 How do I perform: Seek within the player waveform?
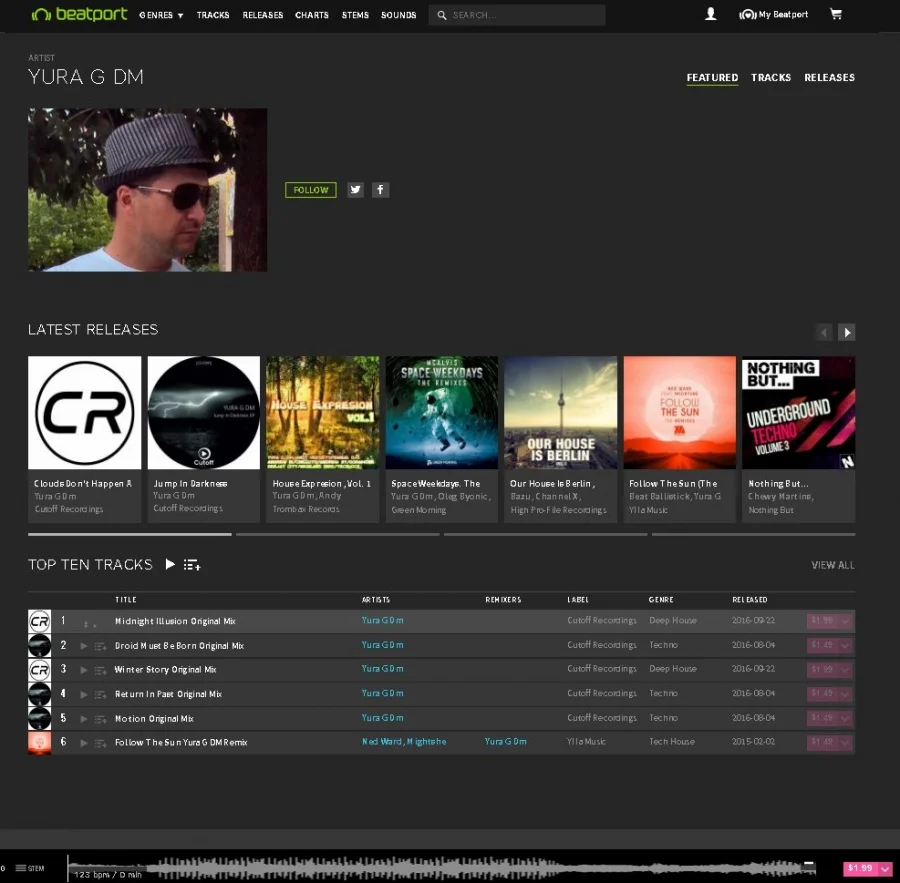(x=450, y=868)
